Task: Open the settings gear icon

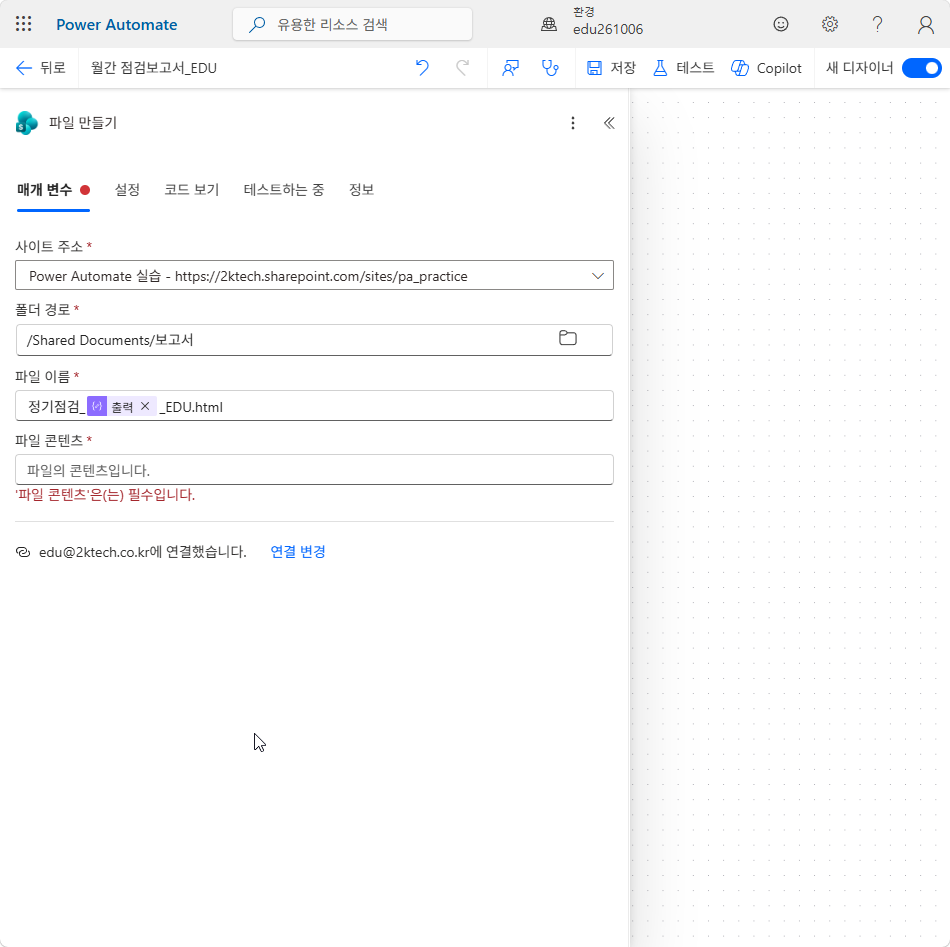Action: coord(829,24)
